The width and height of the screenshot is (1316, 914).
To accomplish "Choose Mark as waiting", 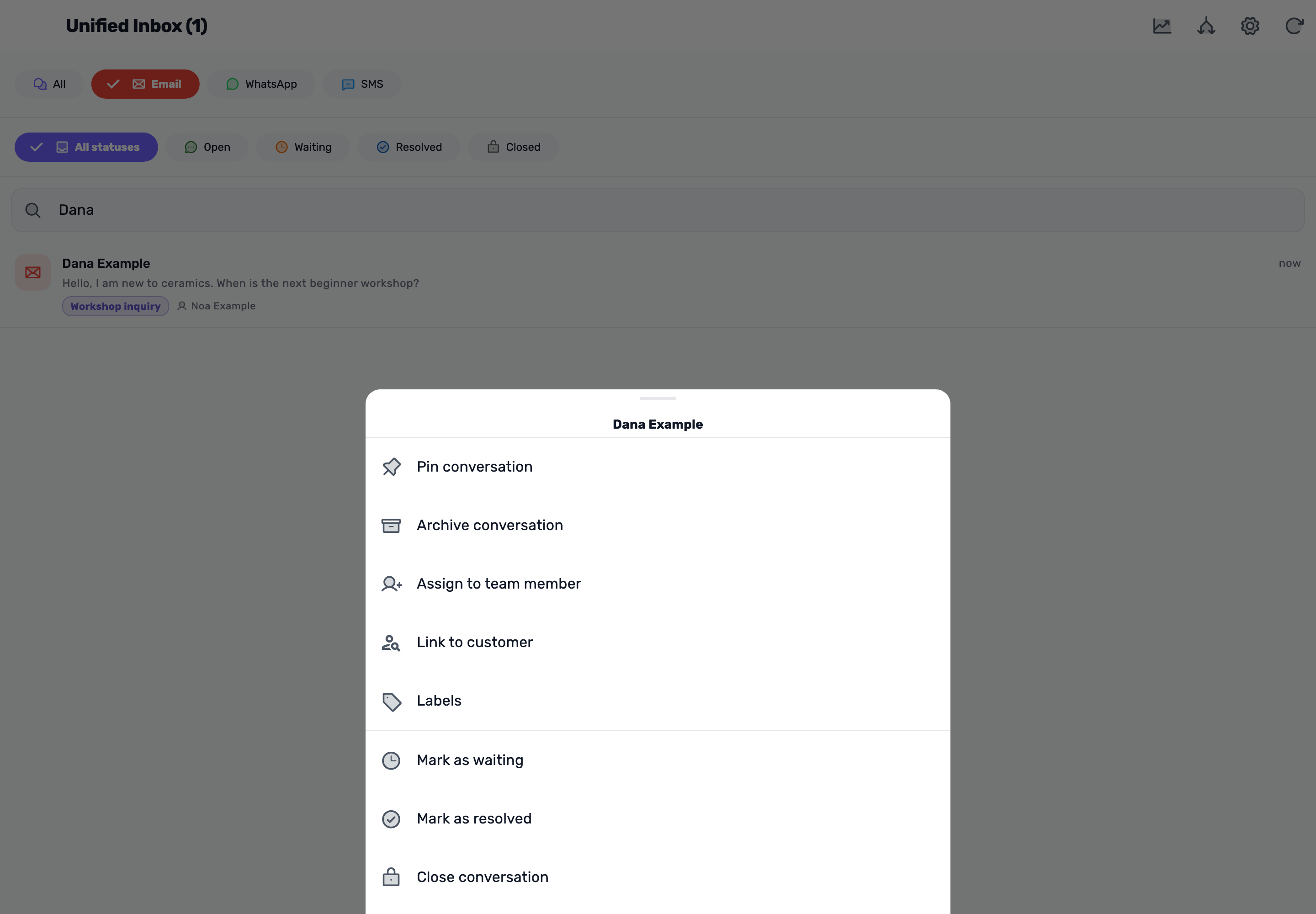I will click(658, 760).
